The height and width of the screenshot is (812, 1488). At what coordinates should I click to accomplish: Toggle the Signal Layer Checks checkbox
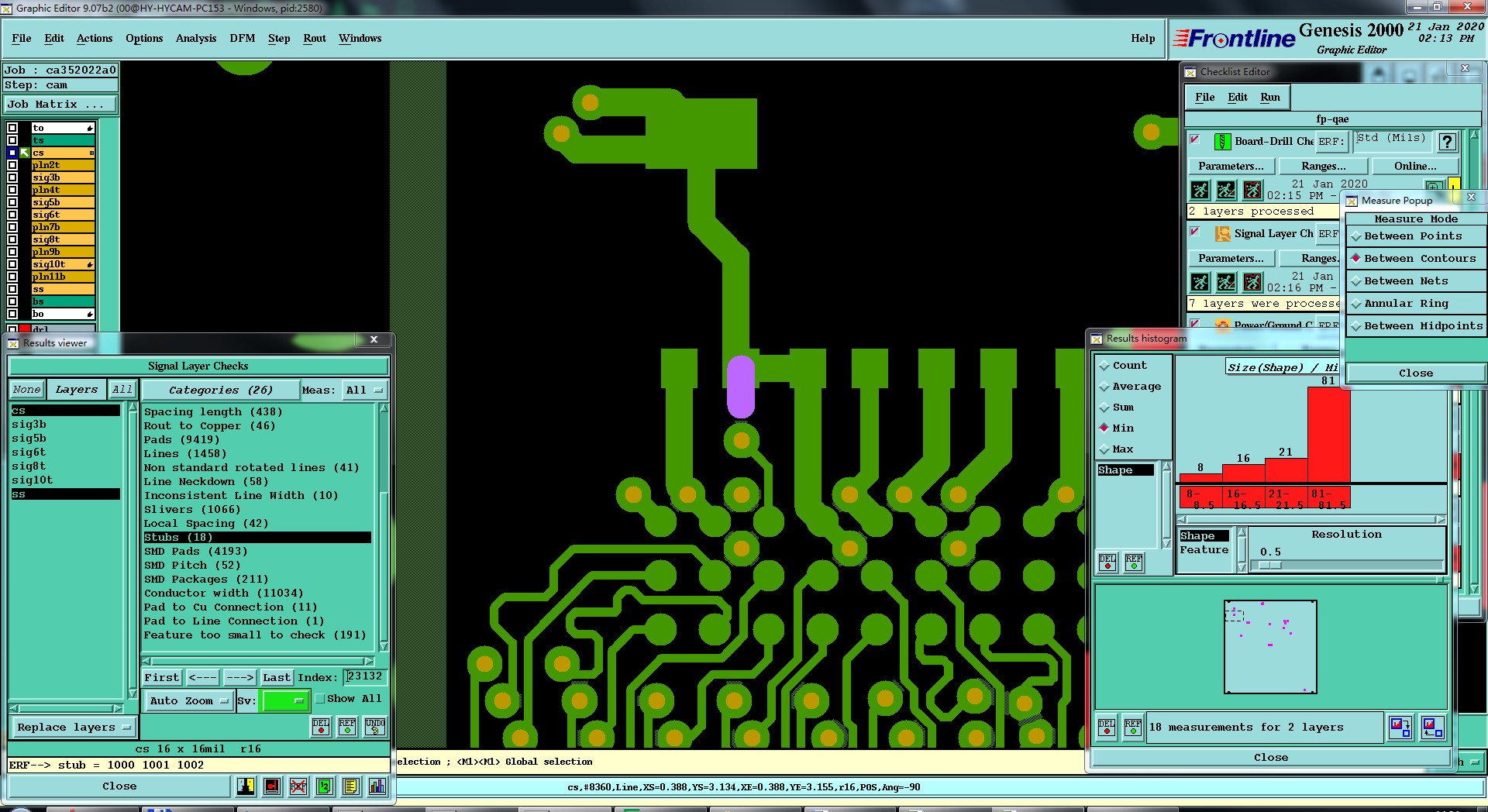coord(1195,232)
